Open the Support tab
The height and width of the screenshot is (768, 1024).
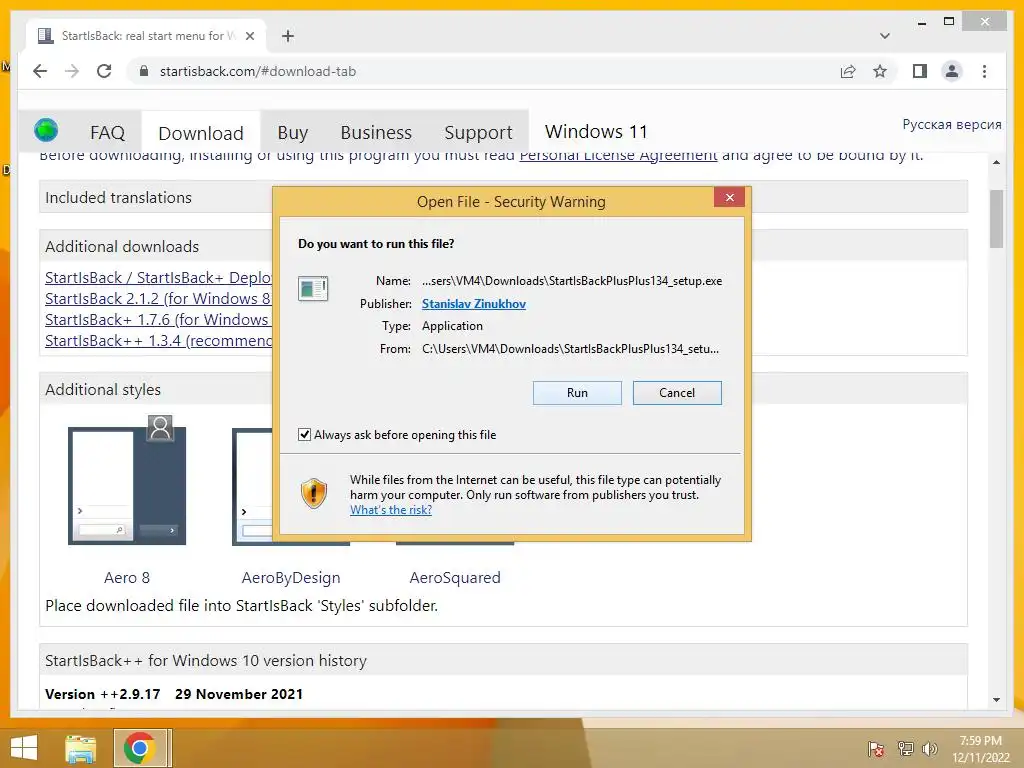tap(478, 133)
